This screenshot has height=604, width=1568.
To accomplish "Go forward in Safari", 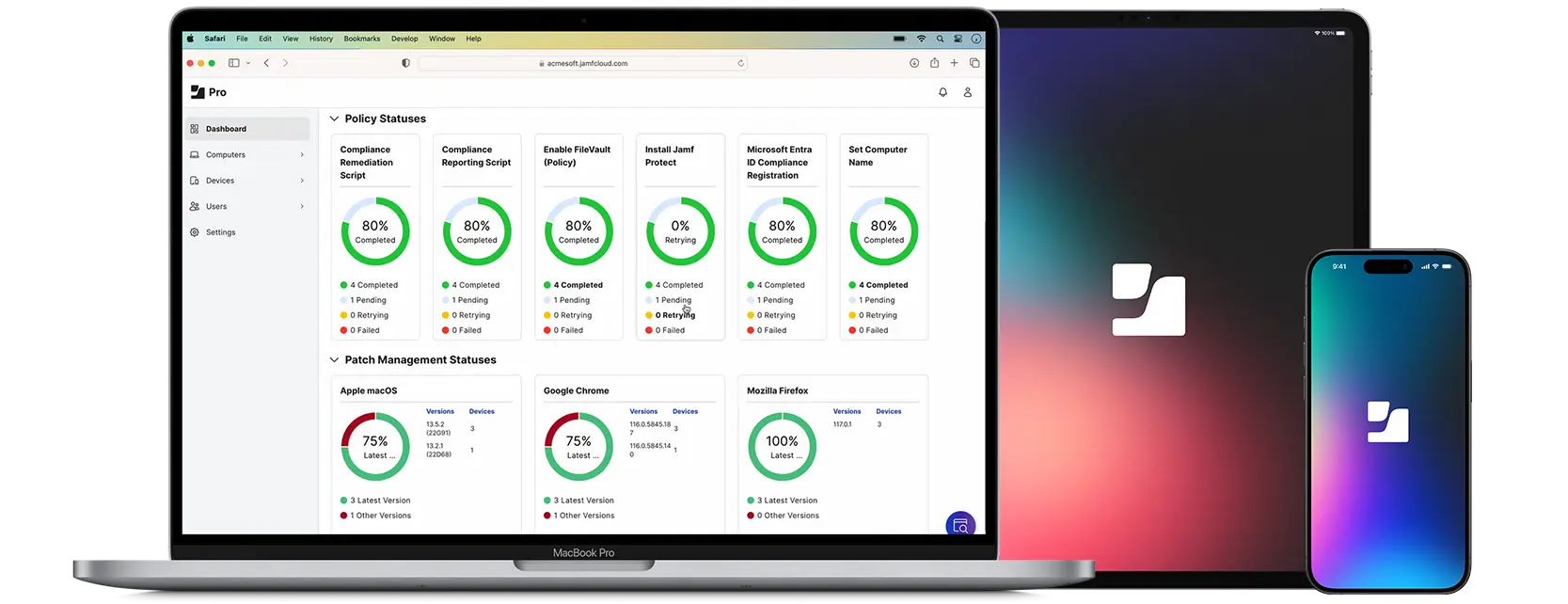I will pos(285,63).
